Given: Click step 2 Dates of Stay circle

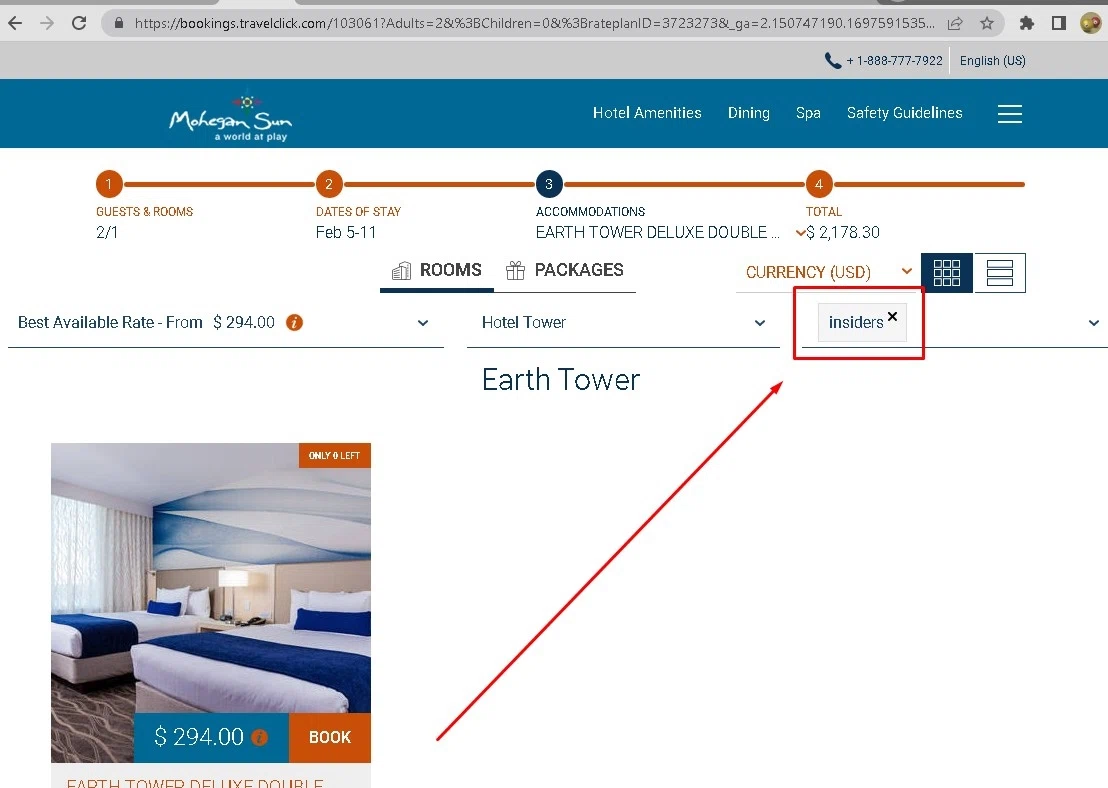Looking at the screenshot, I should tap(329, 184).
